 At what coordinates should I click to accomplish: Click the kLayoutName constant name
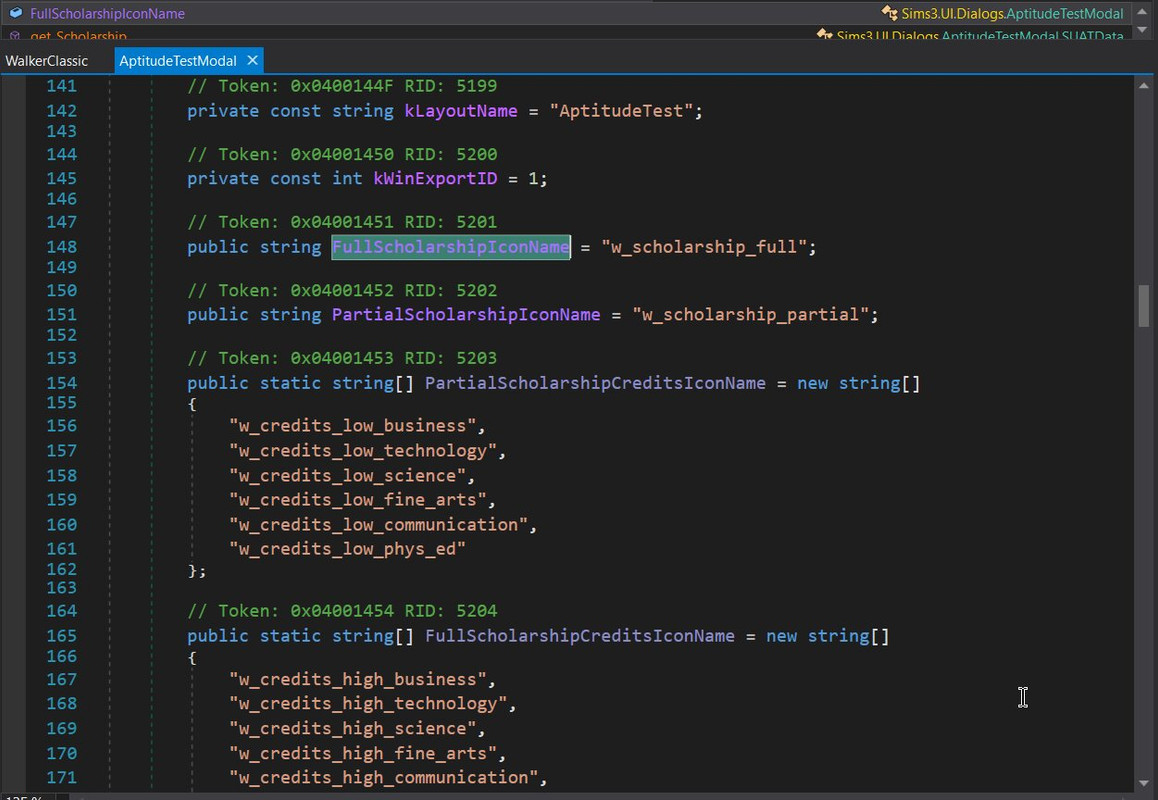pyautogui.click(x=461, y=111)
